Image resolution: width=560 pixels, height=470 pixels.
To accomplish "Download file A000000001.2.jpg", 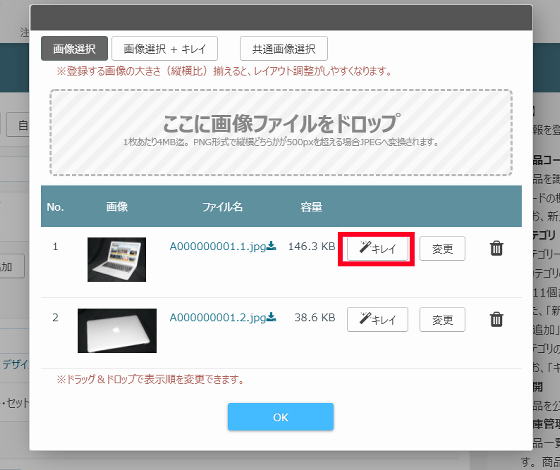I will point(223,318).
